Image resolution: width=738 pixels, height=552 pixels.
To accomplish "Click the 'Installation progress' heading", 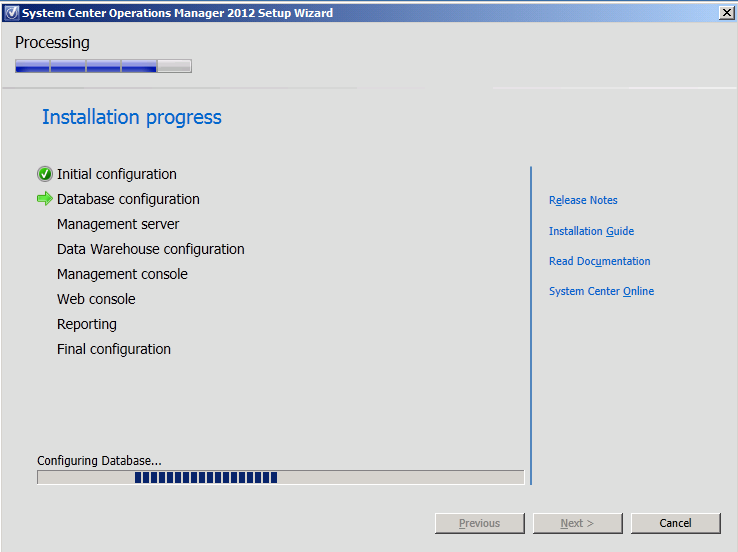I will click(x=132, y=117).
